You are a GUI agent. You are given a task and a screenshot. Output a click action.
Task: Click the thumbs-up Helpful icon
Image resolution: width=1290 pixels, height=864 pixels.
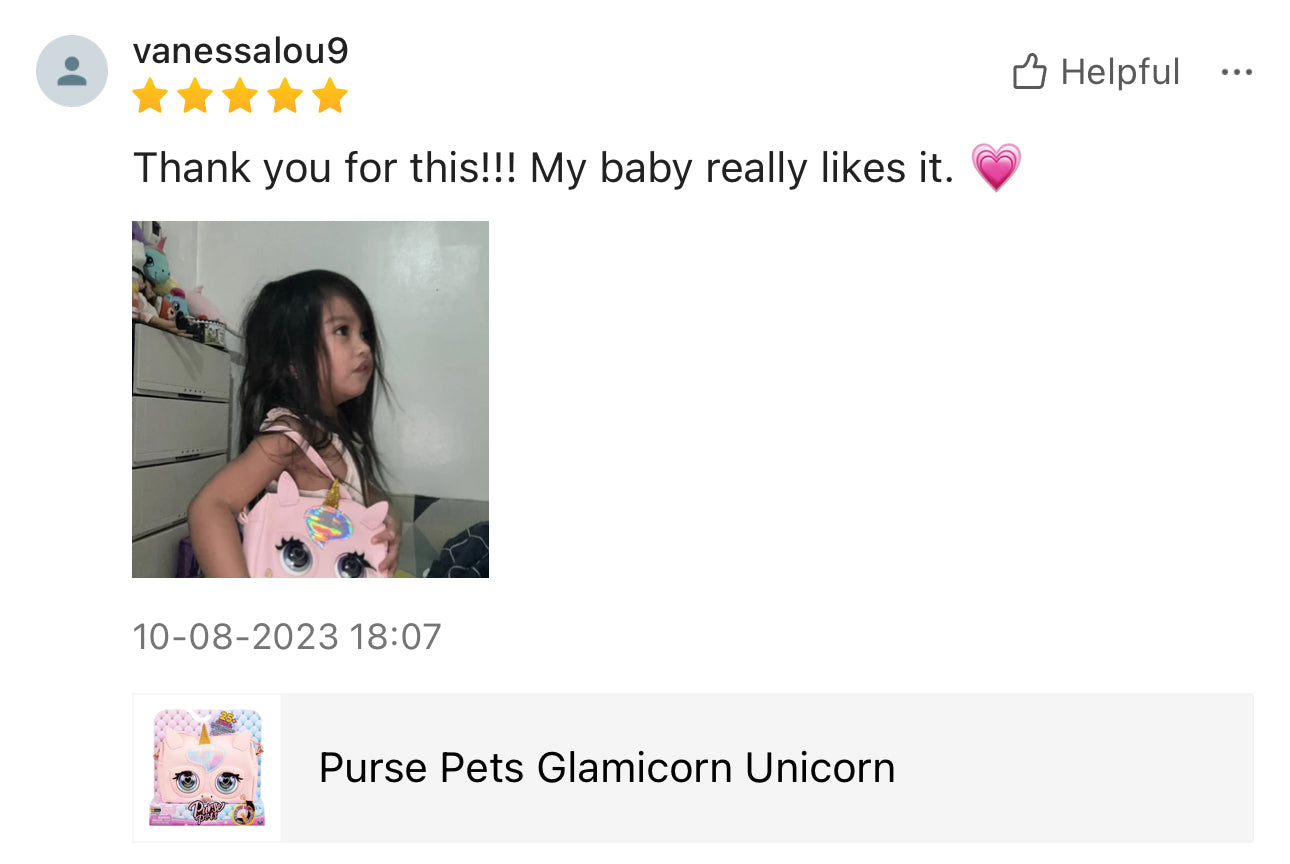(1029, 72)
